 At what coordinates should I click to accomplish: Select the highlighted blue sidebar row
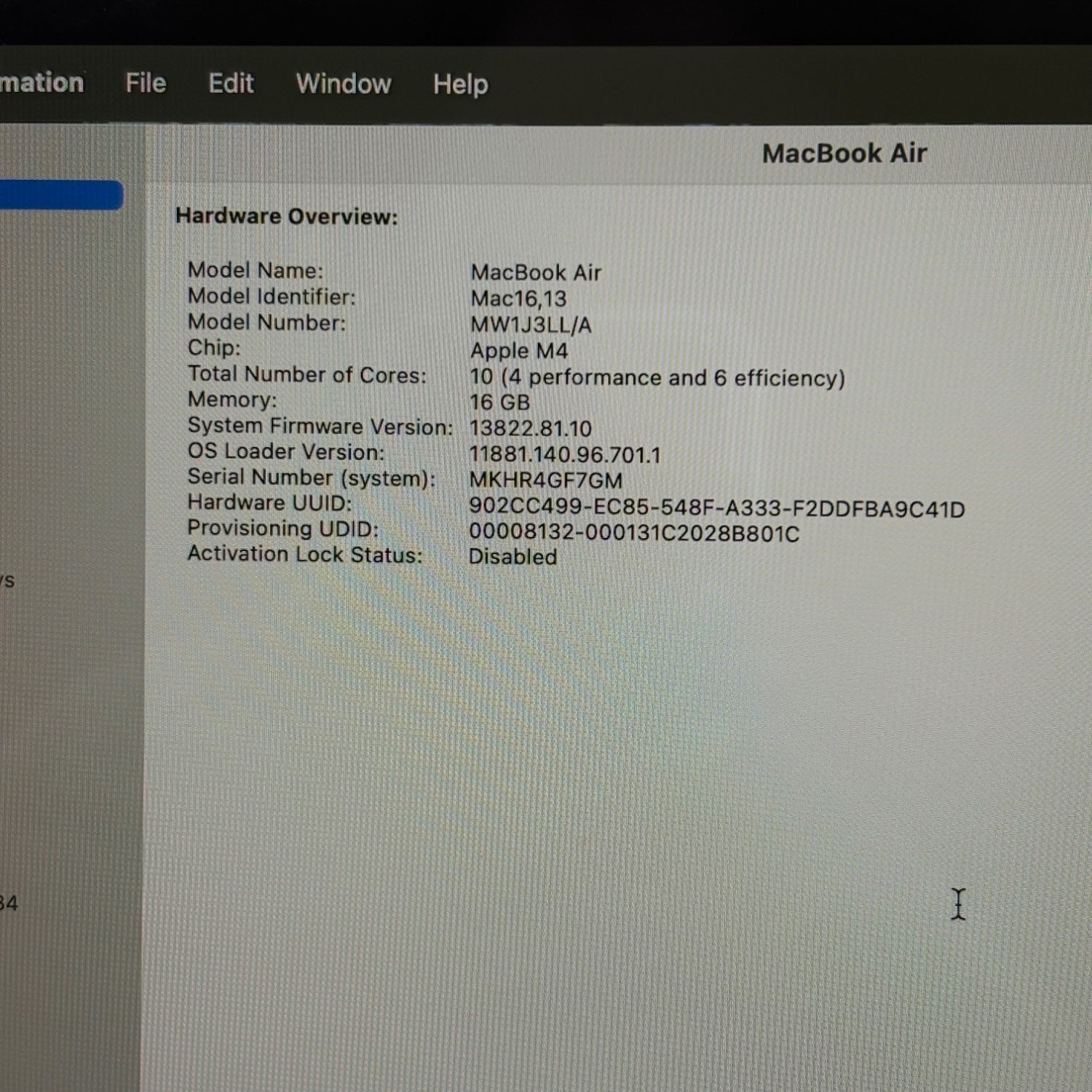[x=61, y=195]
